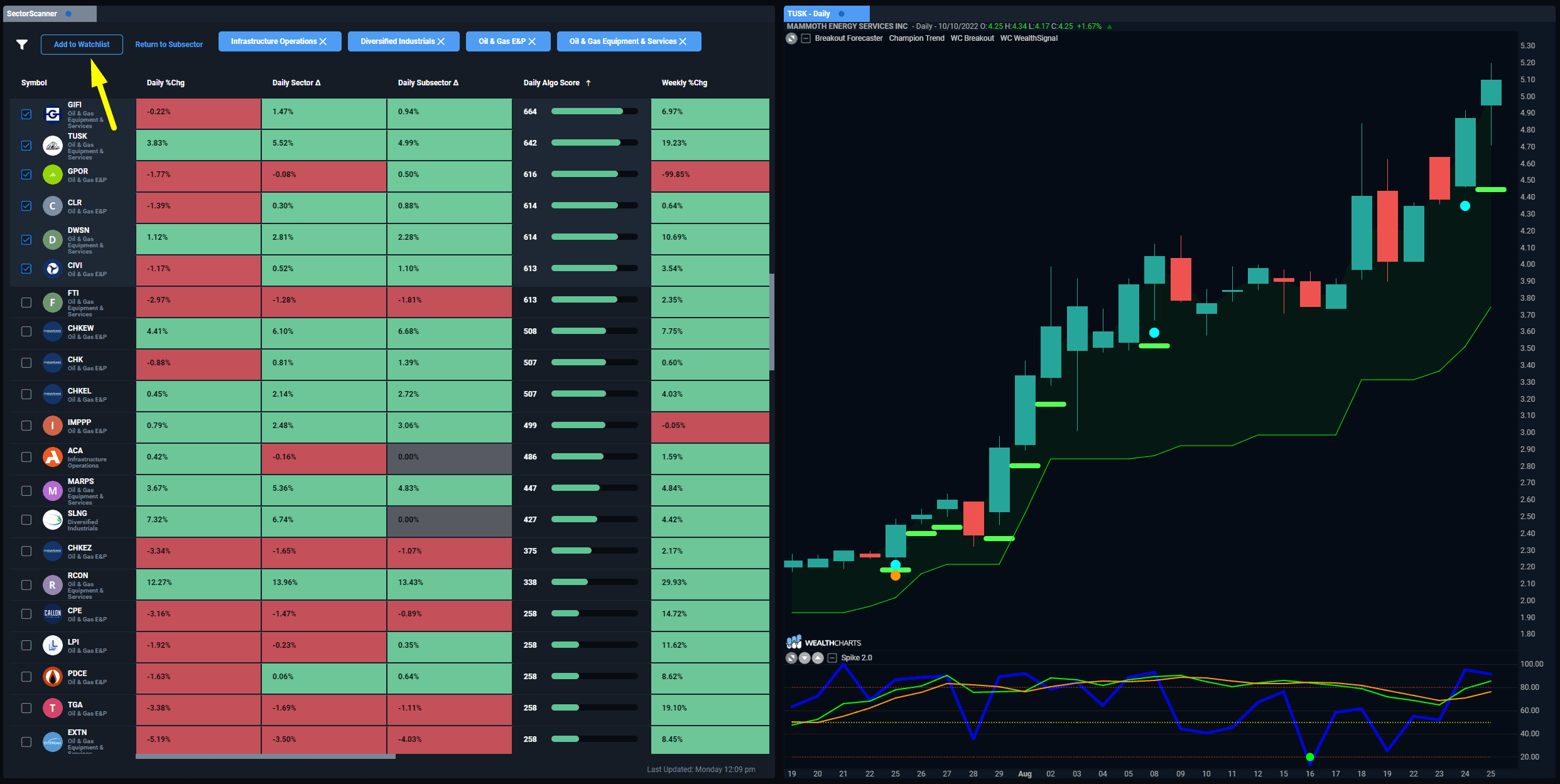Maximize the Spike 2.0 pane
The image size is (1560, 784).
[791, 658]
